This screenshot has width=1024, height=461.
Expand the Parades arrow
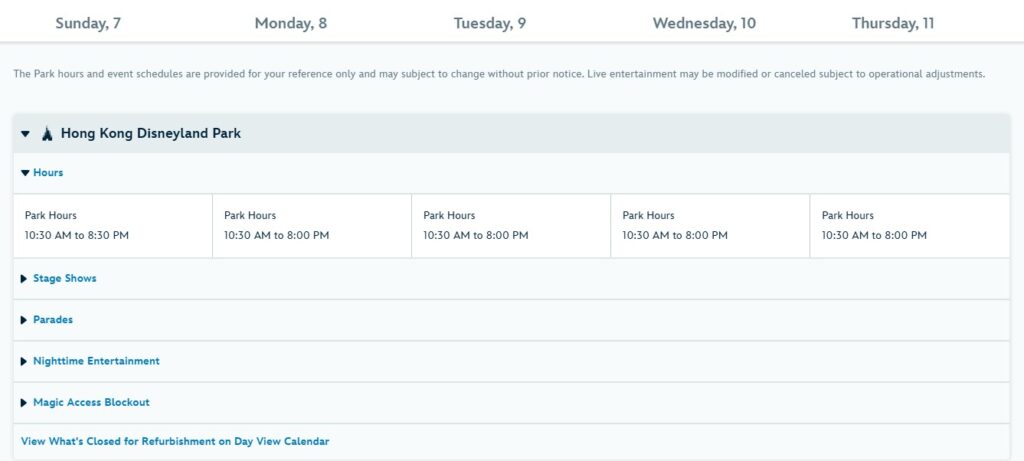pos(24,320)
